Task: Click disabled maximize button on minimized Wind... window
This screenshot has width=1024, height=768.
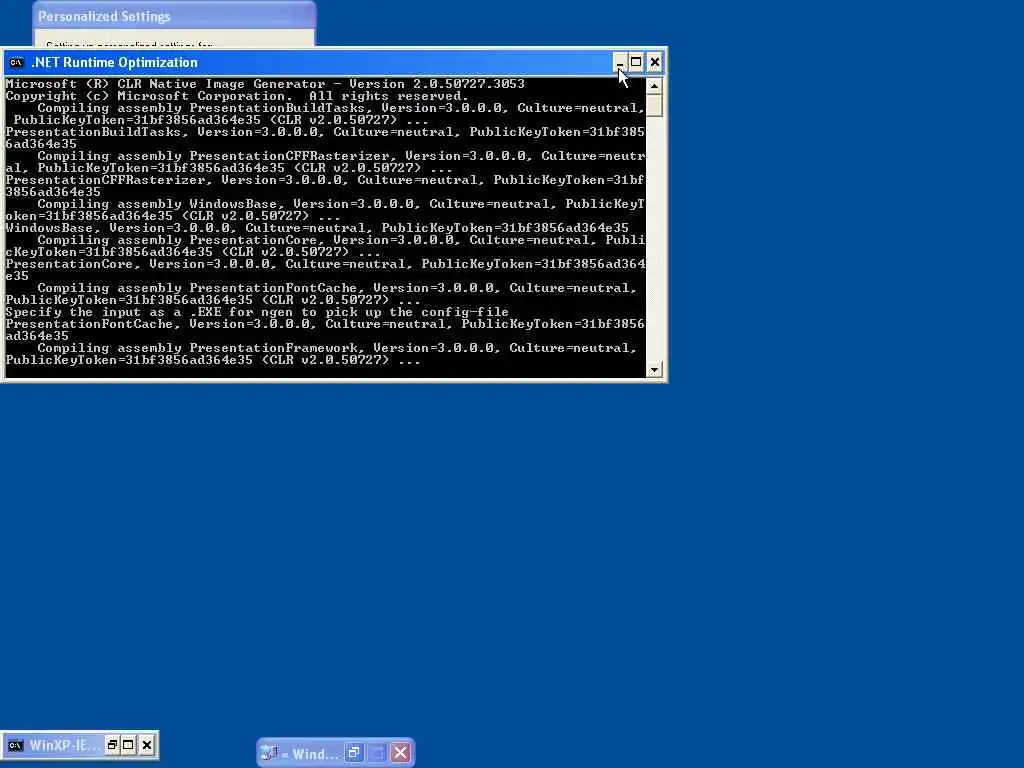Action: coord(377,753)
